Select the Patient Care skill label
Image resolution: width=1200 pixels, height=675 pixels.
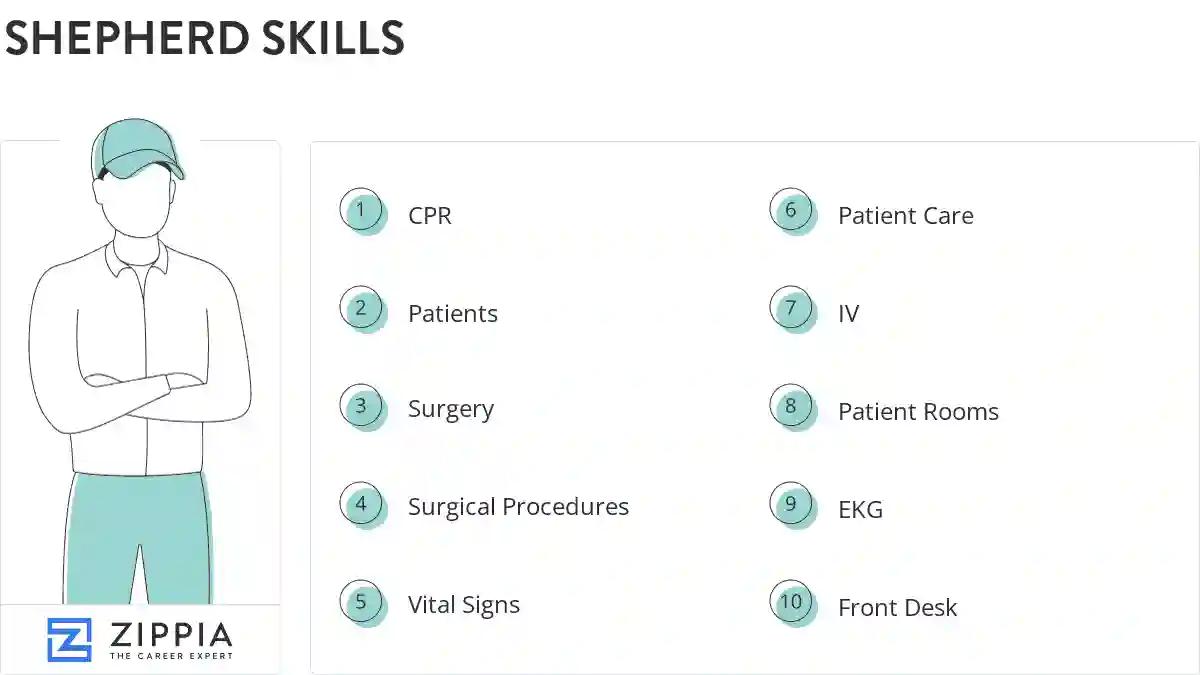click(x=906, y=216)
